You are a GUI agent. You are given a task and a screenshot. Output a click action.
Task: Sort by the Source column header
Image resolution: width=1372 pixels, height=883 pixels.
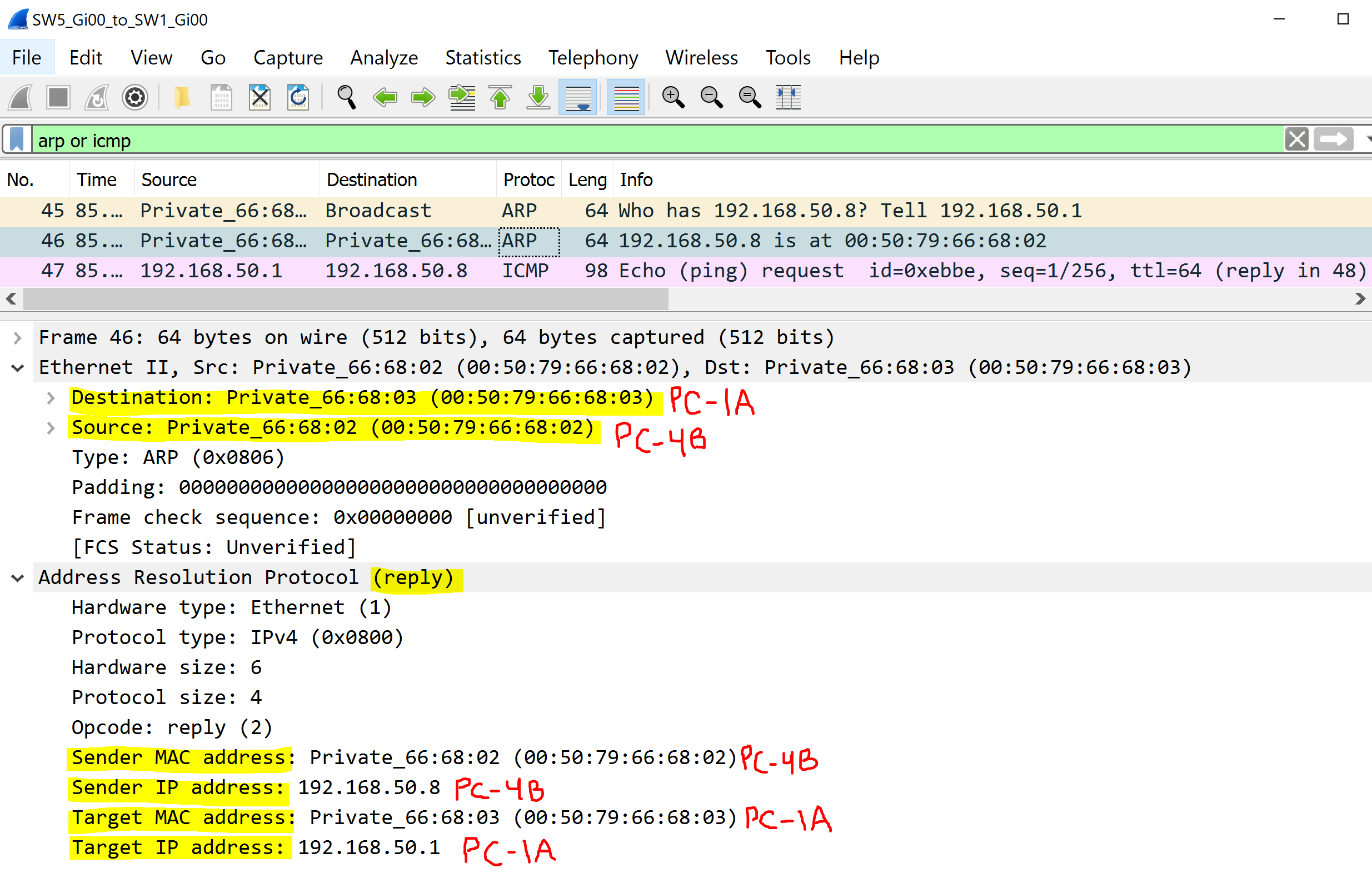click(227, 180)
